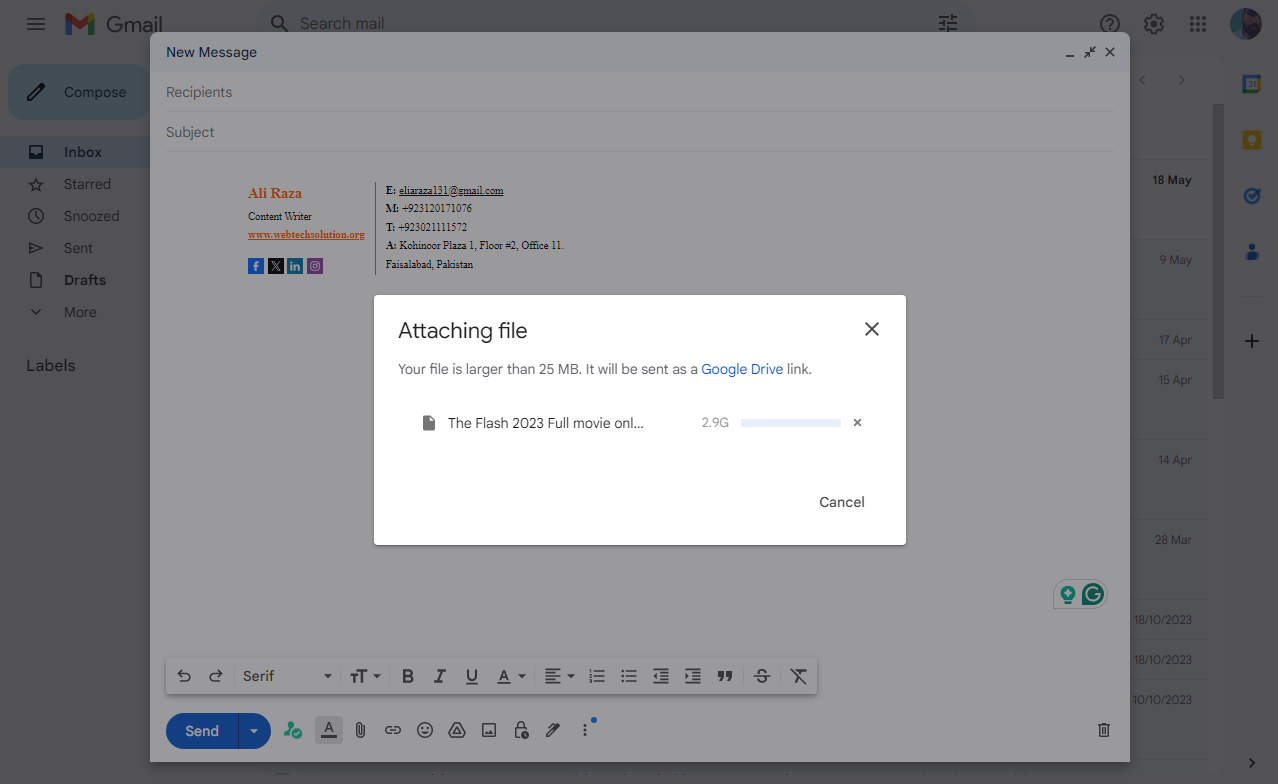Screen dimensions: 1278x784
Task: Insert an emoji
Action: (425, 730)
